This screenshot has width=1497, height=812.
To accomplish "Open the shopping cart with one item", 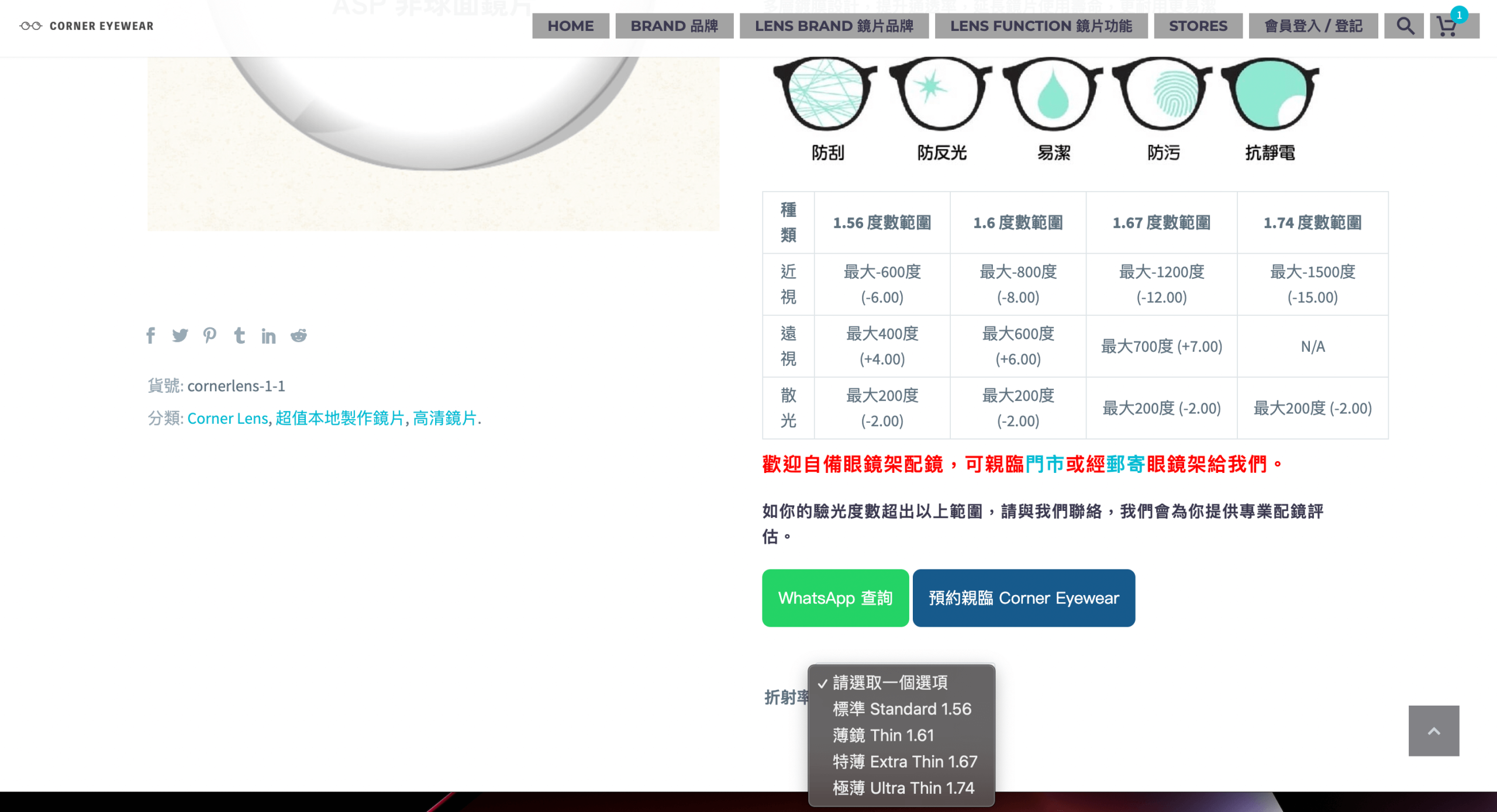I will [x=1454, y=26].
